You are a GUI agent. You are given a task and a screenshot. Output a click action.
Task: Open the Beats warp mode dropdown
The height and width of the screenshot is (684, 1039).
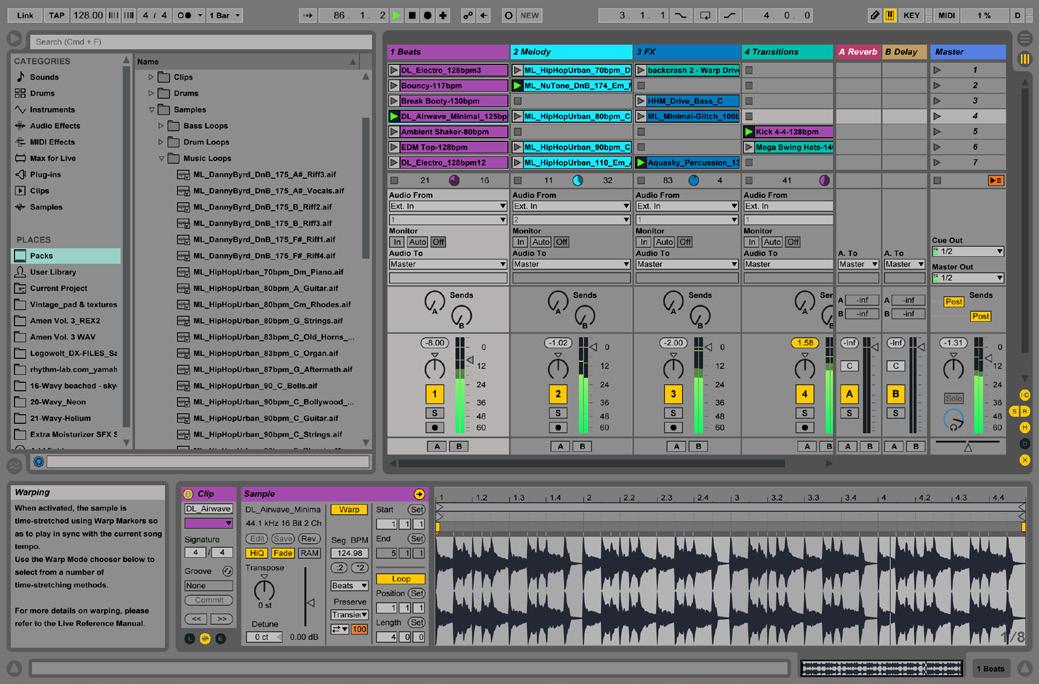pos(349,585)
